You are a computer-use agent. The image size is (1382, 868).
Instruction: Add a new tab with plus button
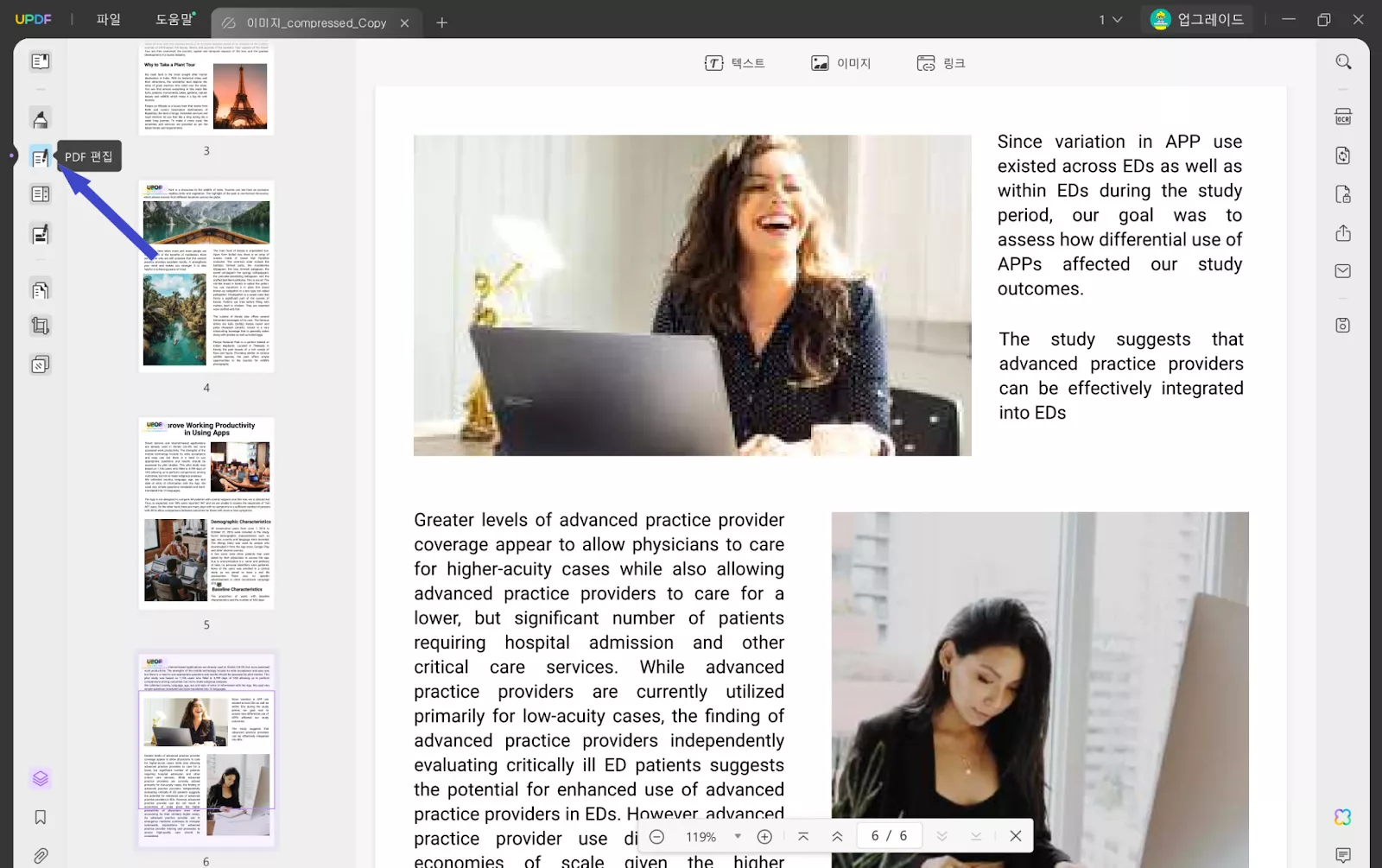coord(442,22)
